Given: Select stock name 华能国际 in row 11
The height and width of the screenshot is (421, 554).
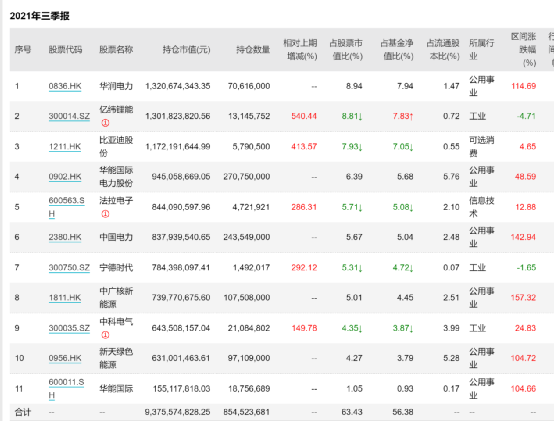Looking at the screenshot, I should click(116, 389).
